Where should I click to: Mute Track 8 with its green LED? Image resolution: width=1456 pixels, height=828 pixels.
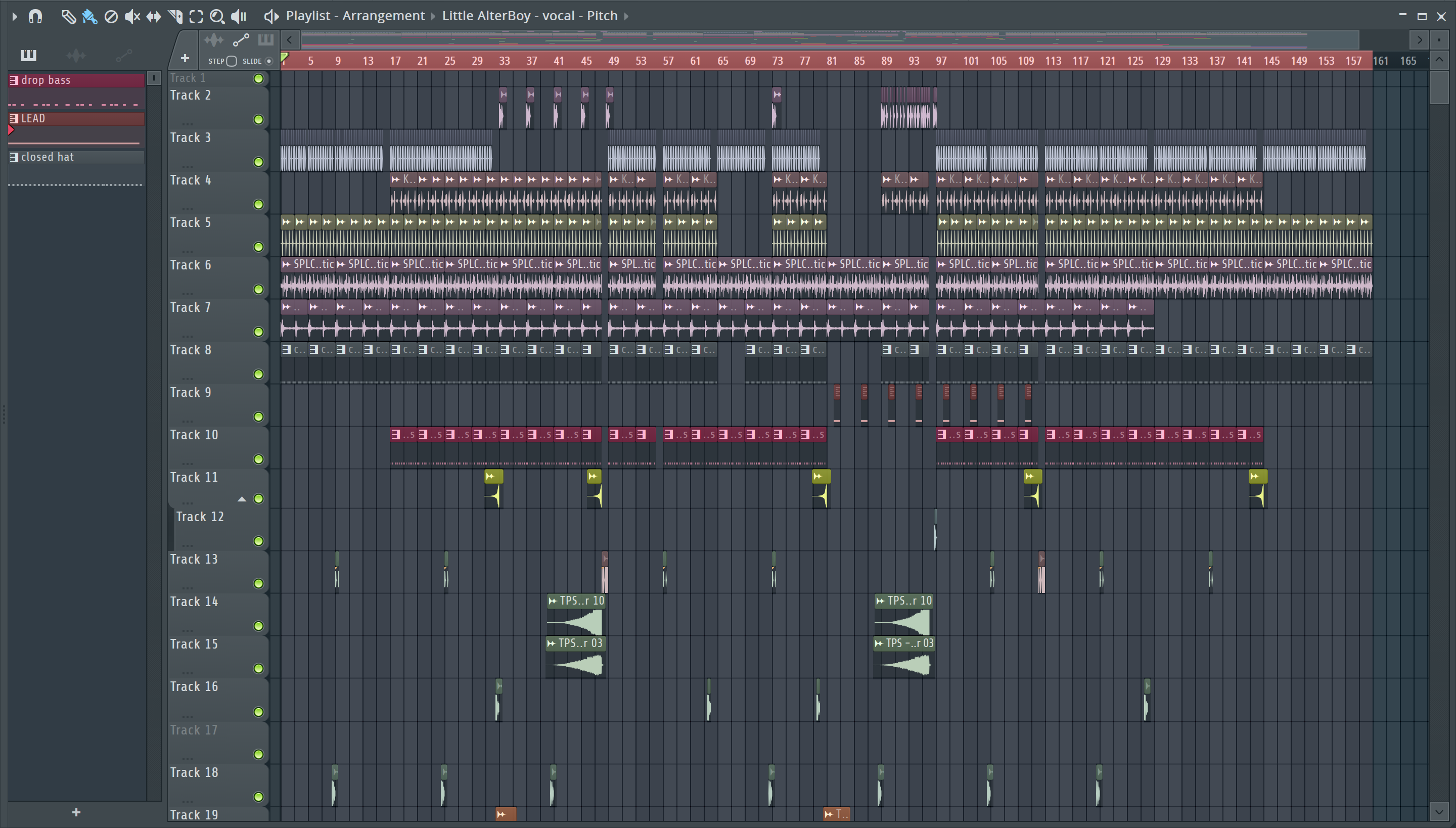(259, 374)
